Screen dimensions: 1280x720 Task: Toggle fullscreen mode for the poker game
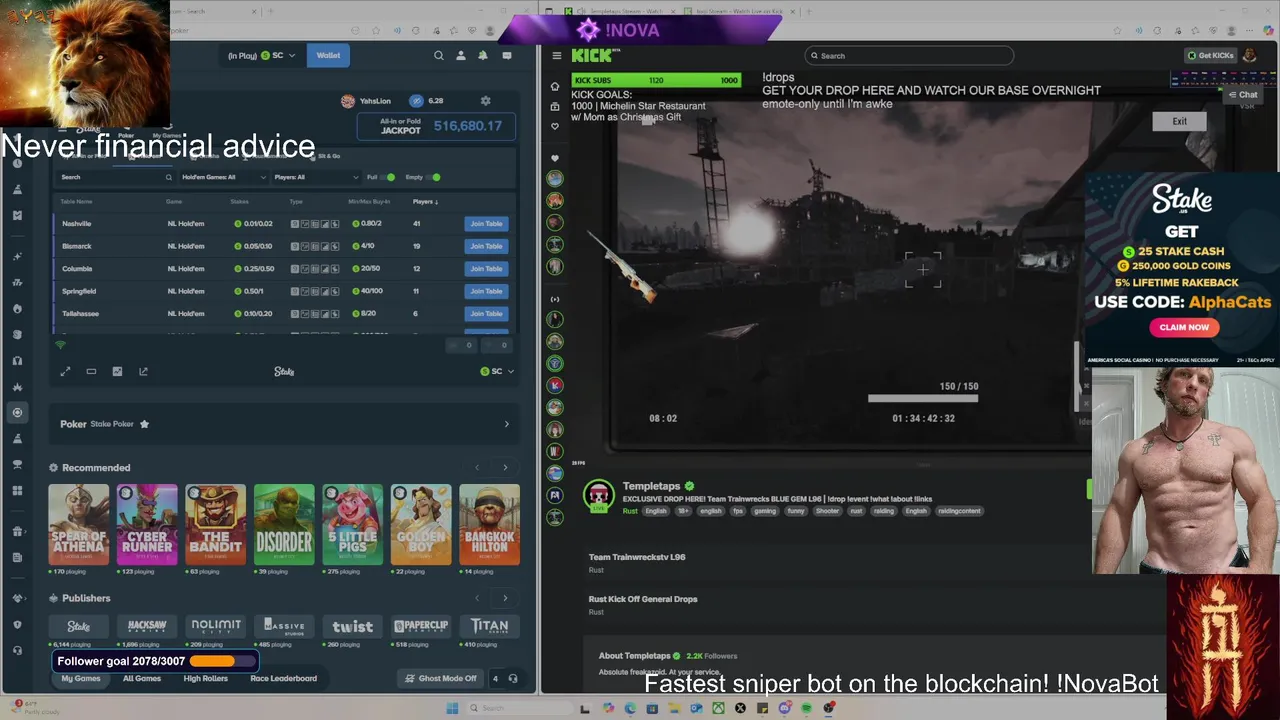click(65, 371)
